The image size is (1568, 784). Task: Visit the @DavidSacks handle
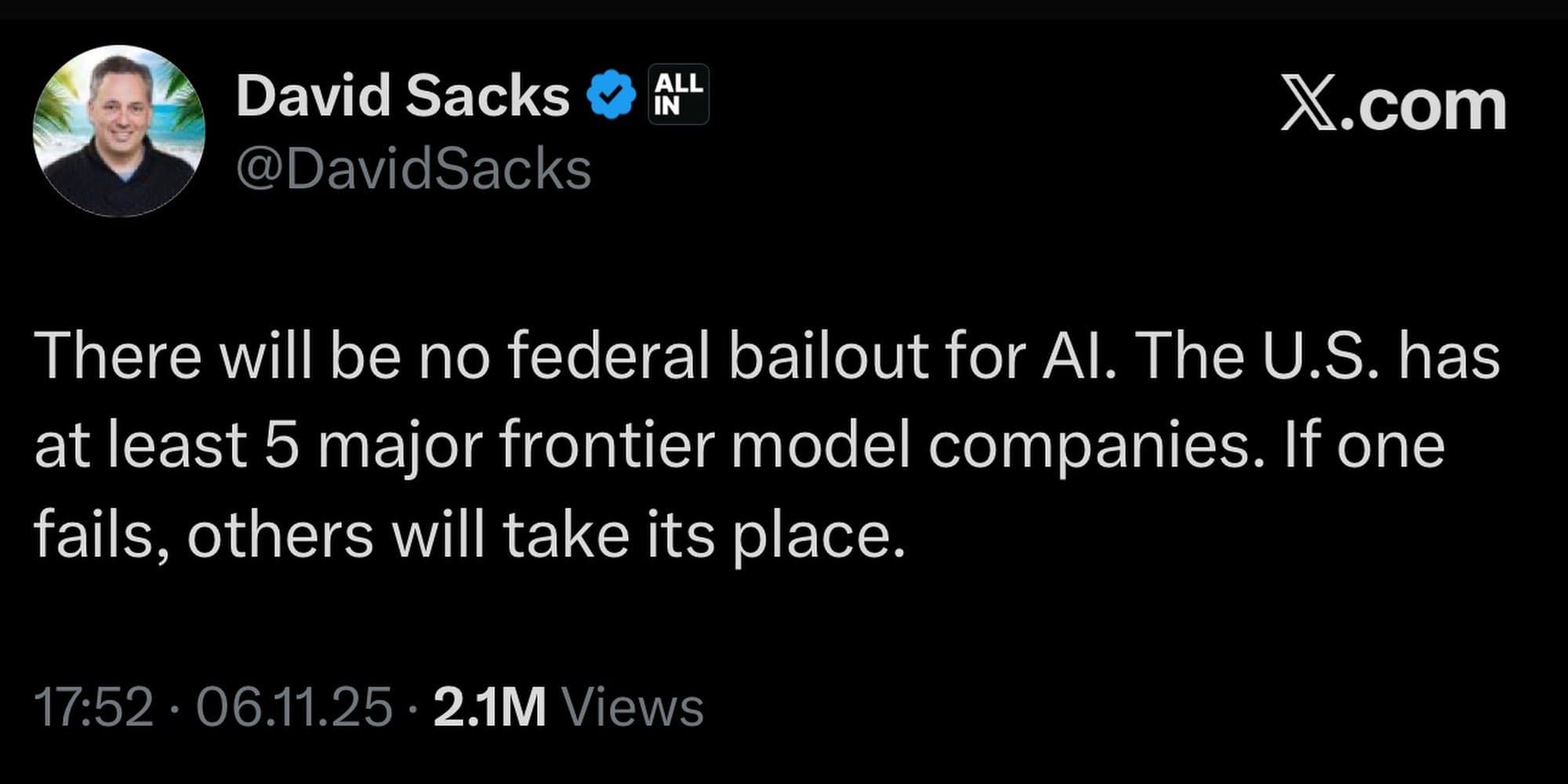point(413,169)
